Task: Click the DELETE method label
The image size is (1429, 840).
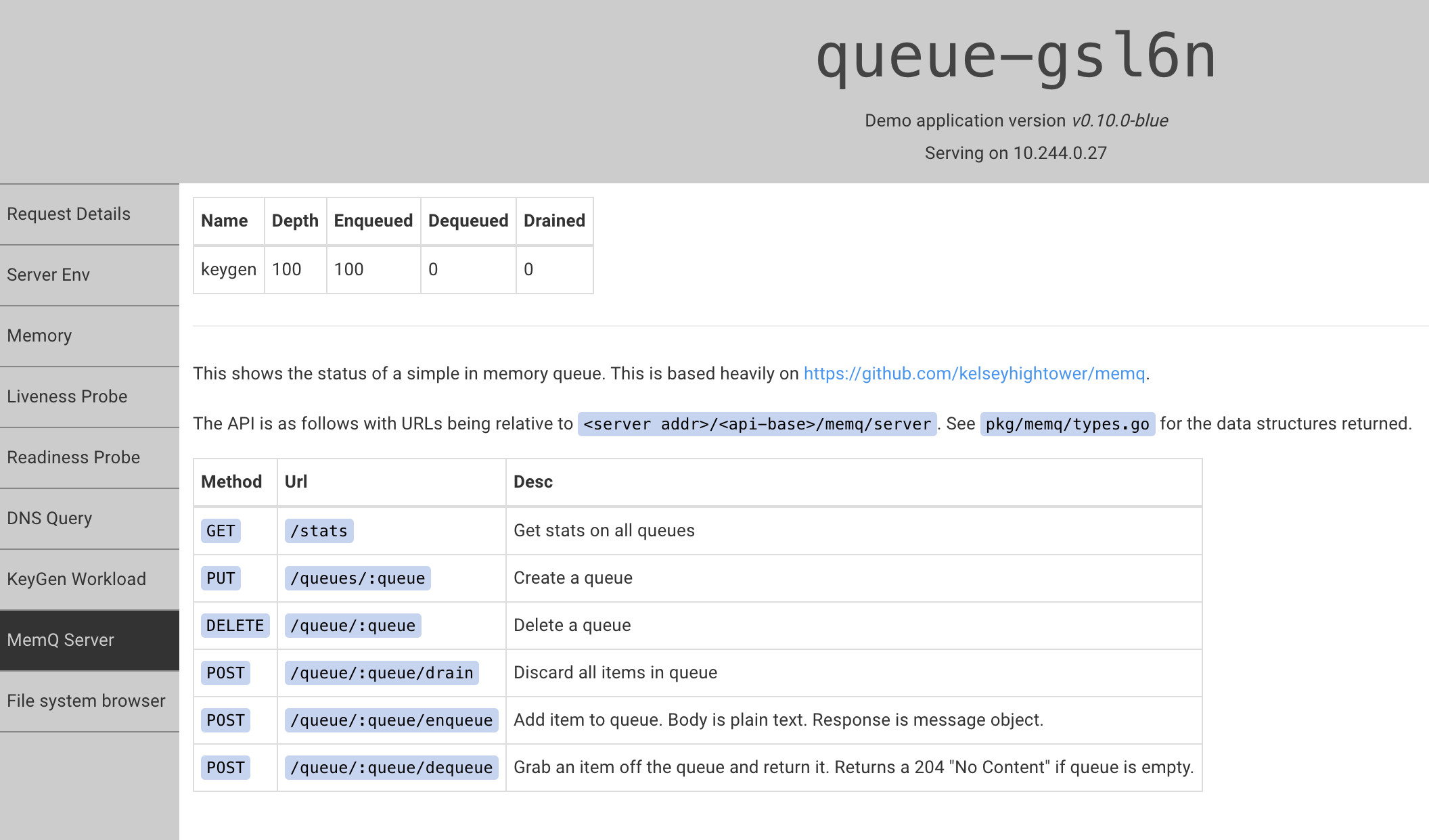Action: point(235,626)
